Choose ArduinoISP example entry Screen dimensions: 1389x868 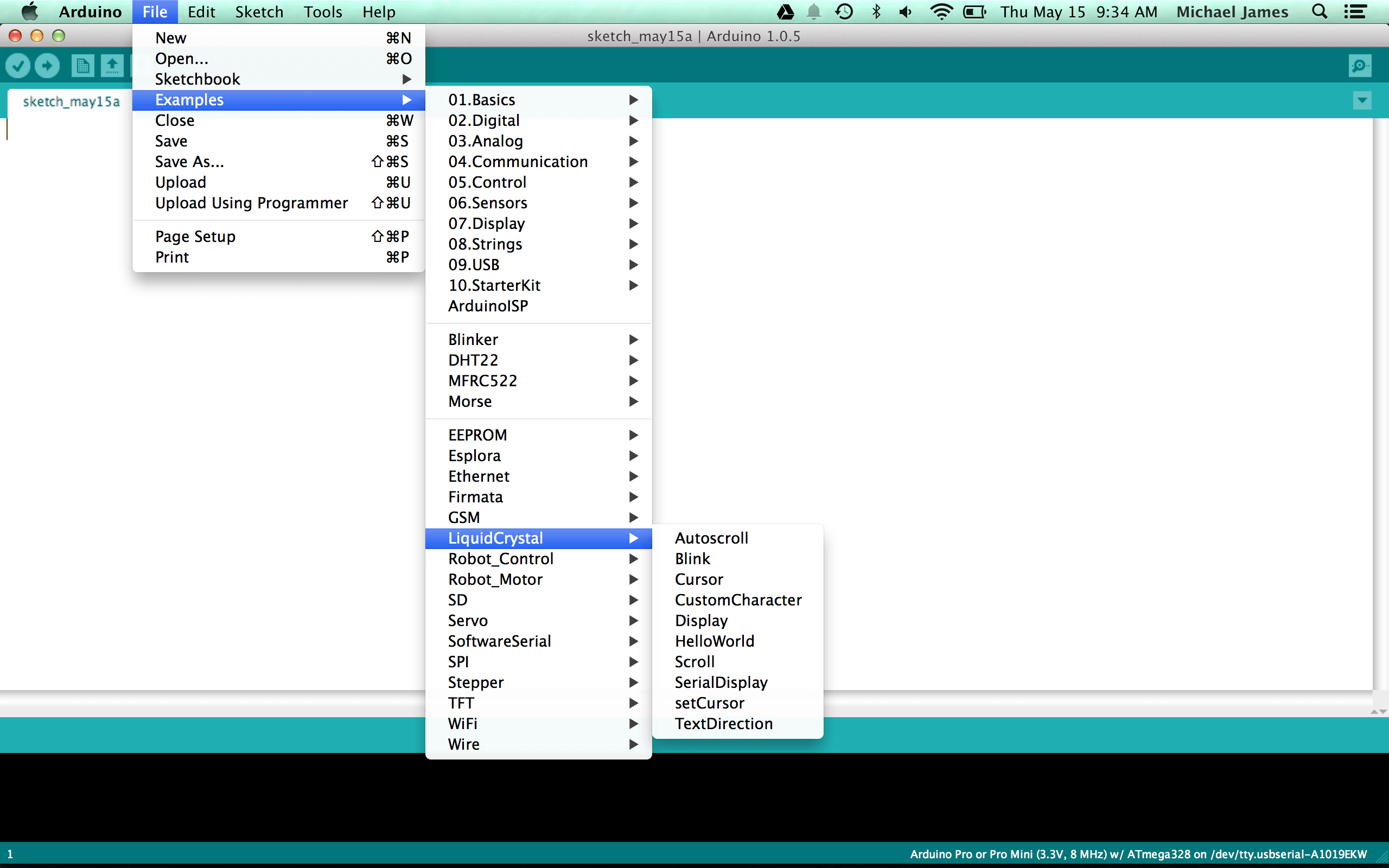pyautogui.click(x=488, y=306)
